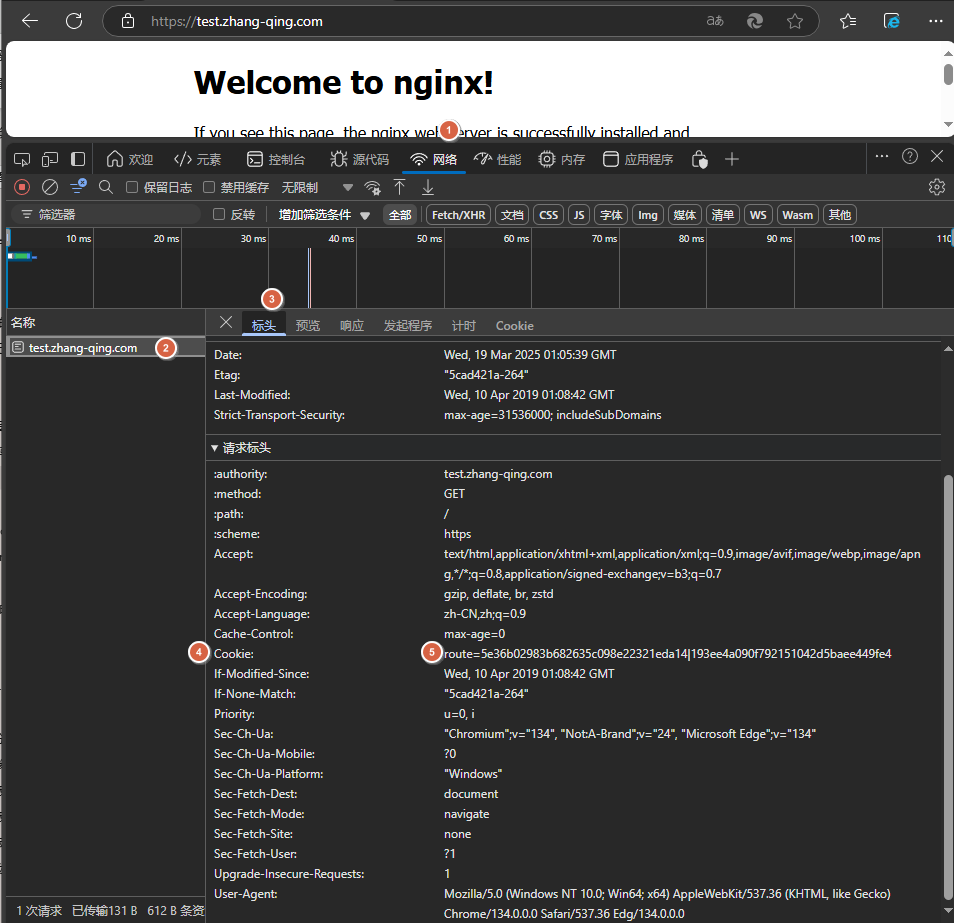Focus the 筛选器 filter input
954x923 pixels.
click(x=106, y=214)
